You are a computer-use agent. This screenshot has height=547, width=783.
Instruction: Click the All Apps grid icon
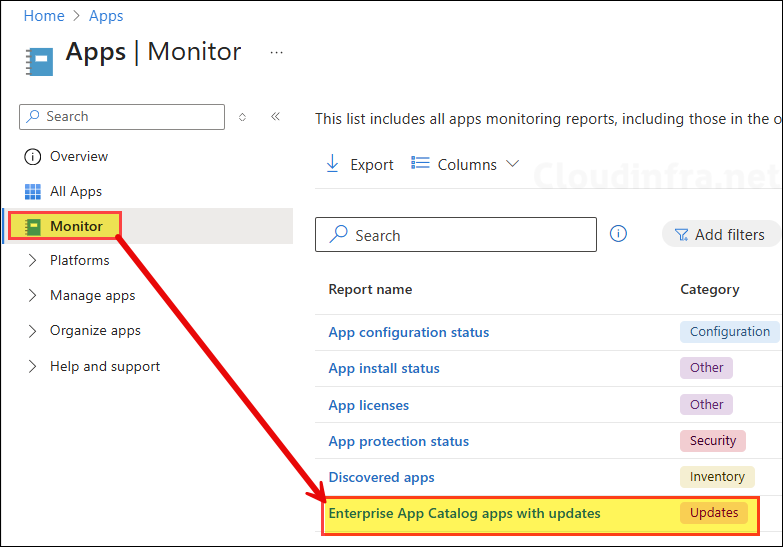click(x=32, y=192)
